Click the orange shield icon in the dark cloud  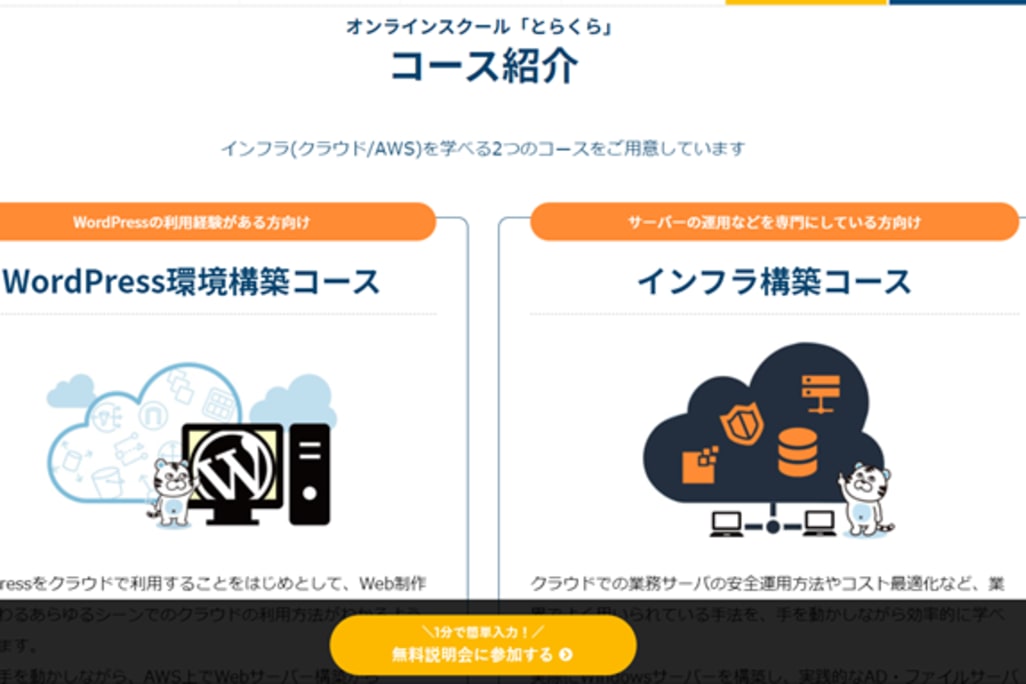click(743, 423)
